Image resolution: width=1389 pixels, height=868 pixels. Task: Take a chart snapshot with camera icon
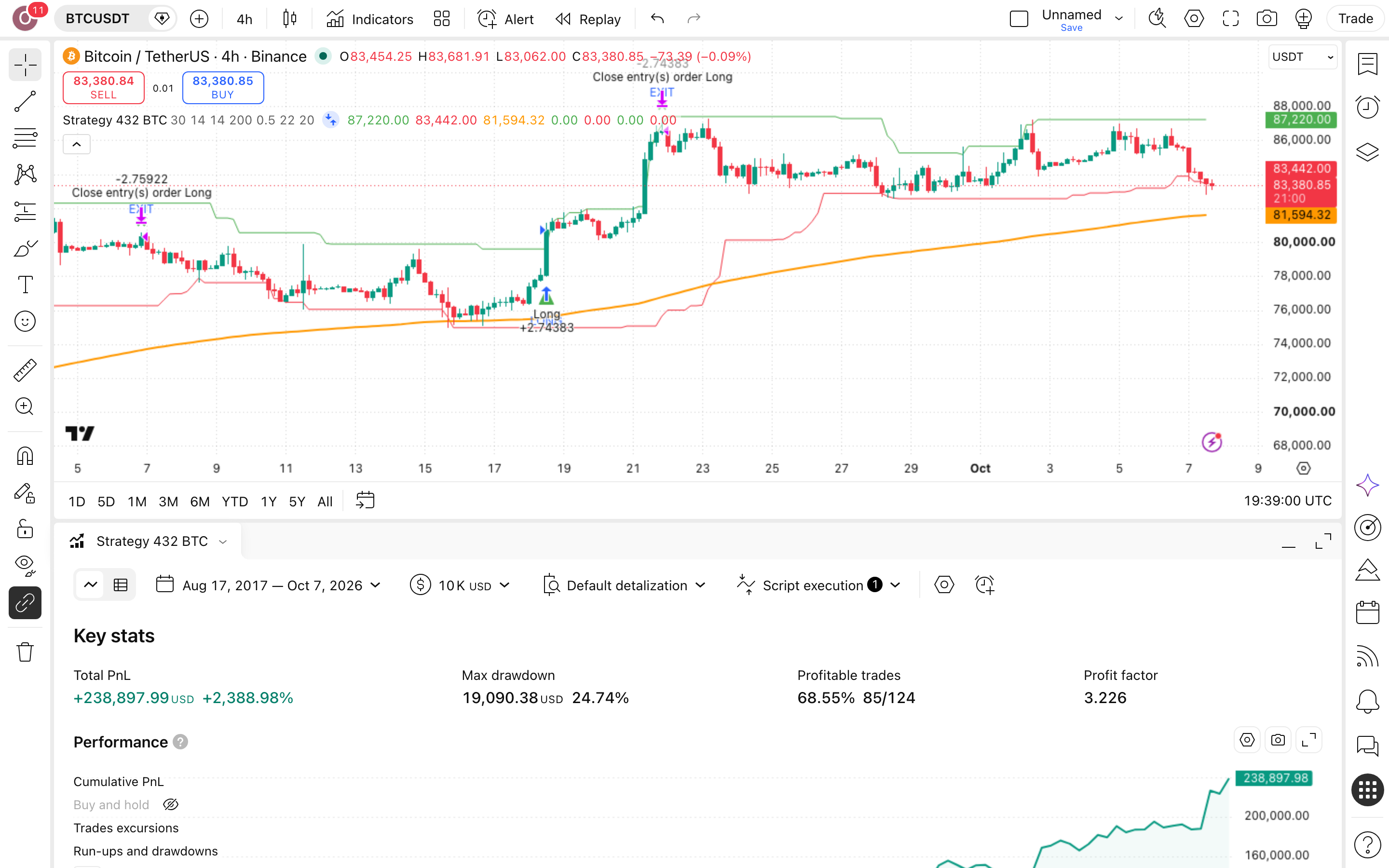pos(1266,19)
